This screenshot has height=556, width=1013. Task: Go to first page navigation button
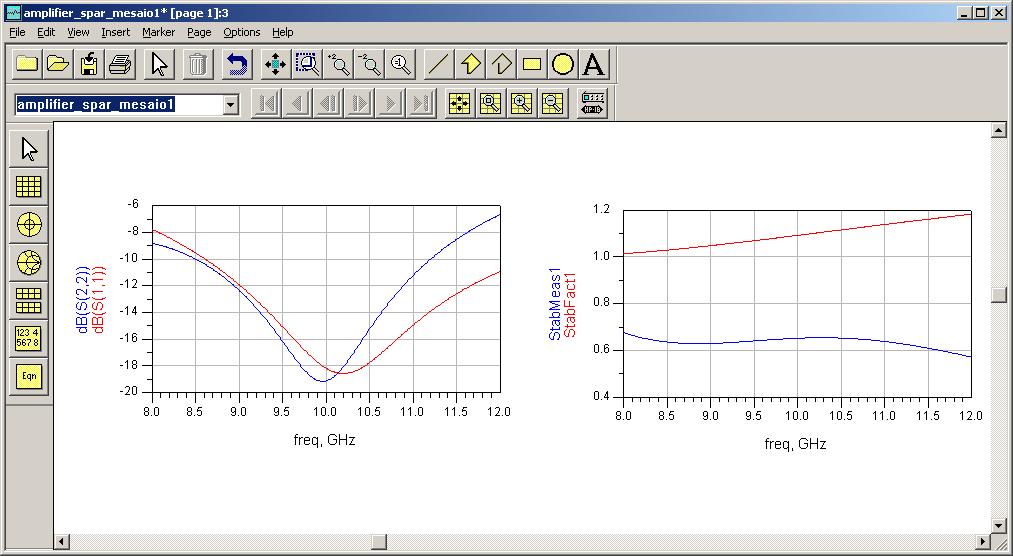click(x=267, y=103)
